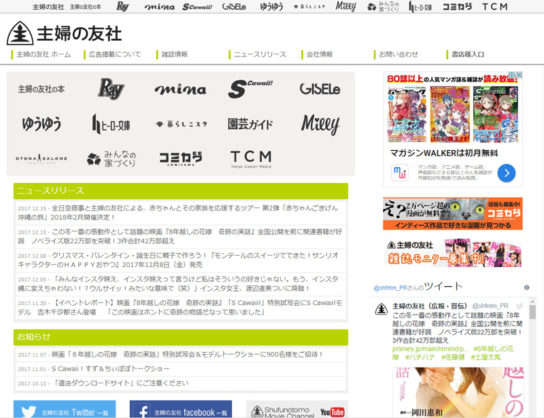Click the 主婦の友社 Twitter一覧 button
Screen dimensions: 544x418
coord(65,409)
